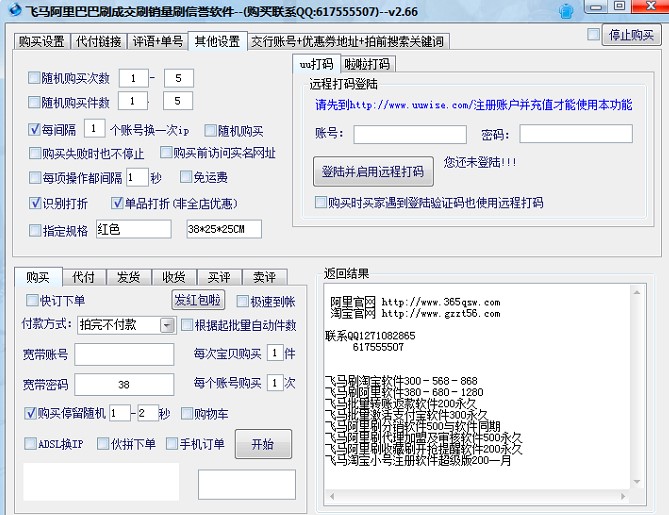Click the 停止购买 button
This screenshot has width=669, height=515.
pyautogui.click(x=631, y=35)
